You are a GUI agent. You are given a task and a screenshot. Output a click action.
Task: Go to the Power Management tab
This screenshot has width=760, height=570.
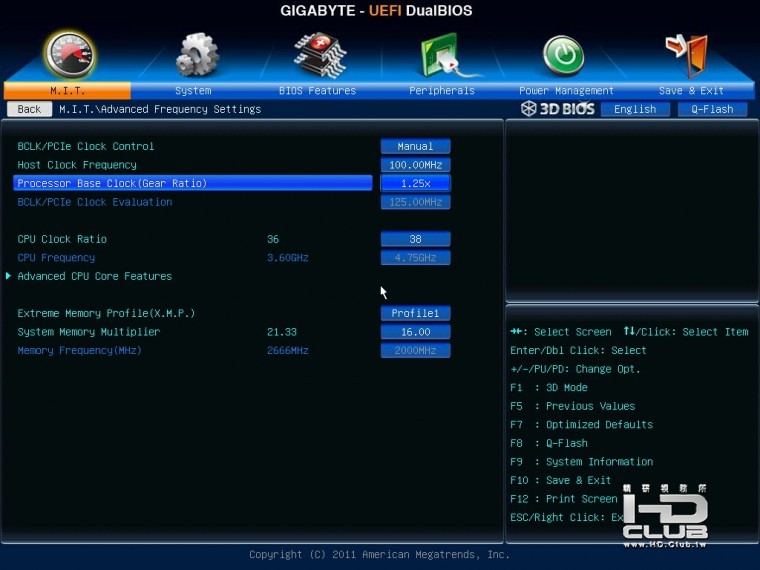(566, 91)
